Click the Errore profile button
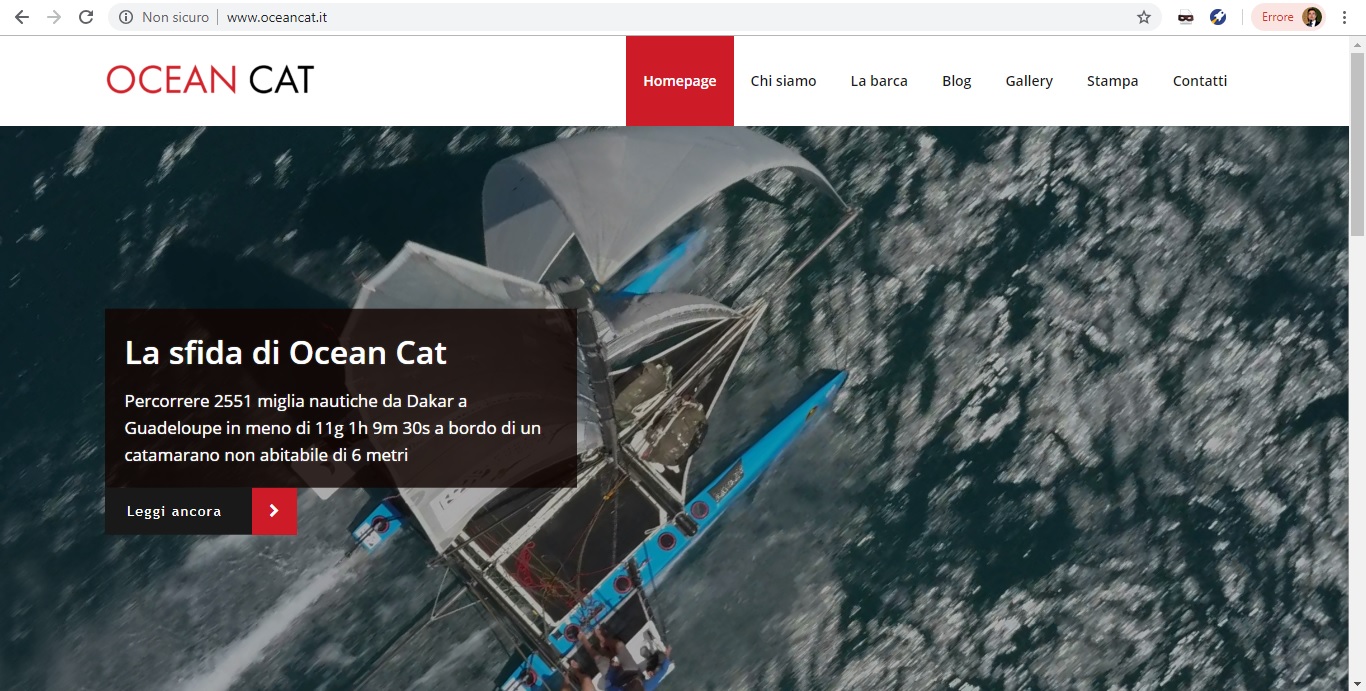Screen dimensions: 1366x691 click(1289, 17)
